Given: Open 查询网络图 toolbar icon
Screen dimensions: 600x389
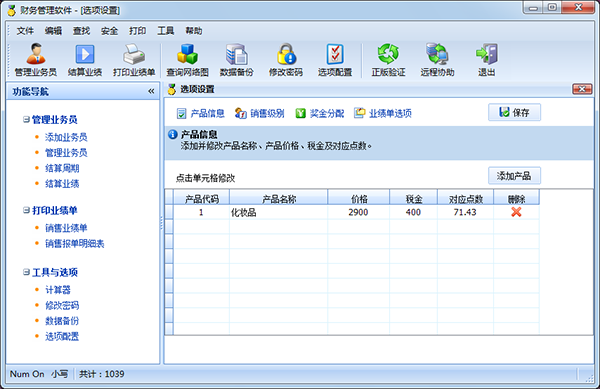Looking at the screenshot, I should [x=188, y=60].
